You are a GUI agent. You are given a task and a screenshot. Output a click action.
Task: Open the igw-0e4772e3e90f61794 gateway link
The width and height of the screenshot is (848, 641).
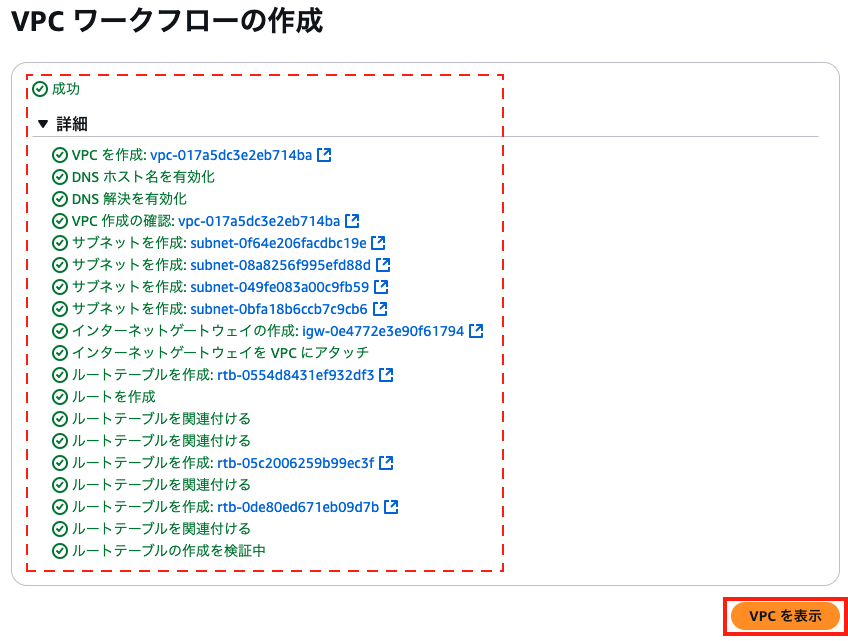click(x=383, y=331)
